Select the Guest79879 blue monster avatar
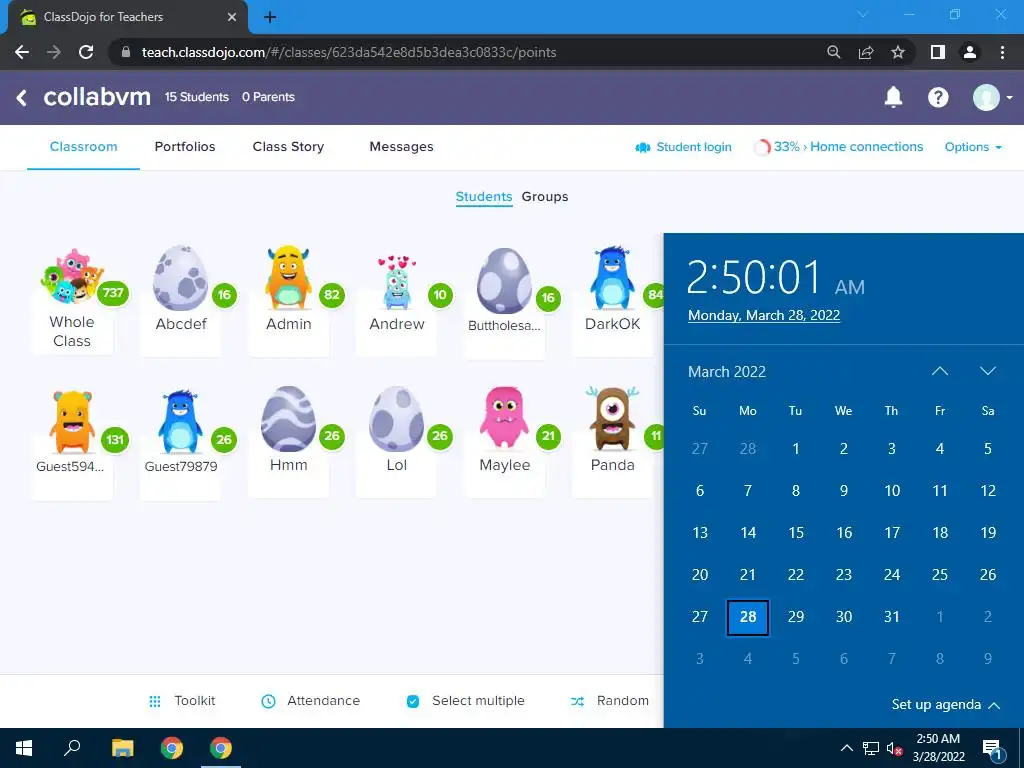Screen dimensions: 1024x768 click(x=180, y=422)
